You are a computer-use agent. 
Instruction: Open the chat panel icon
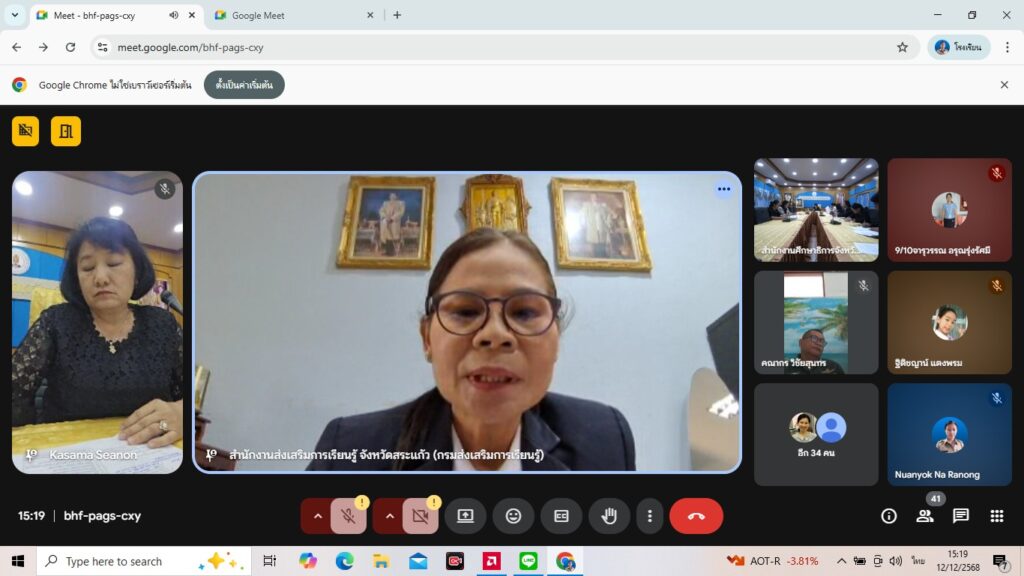960,516
